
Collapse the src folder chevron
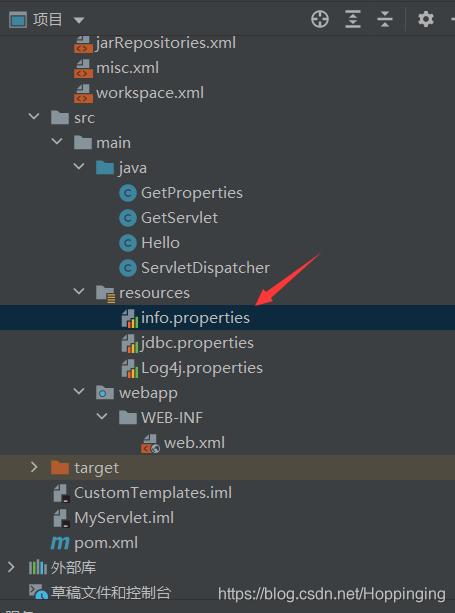[34, 117]
